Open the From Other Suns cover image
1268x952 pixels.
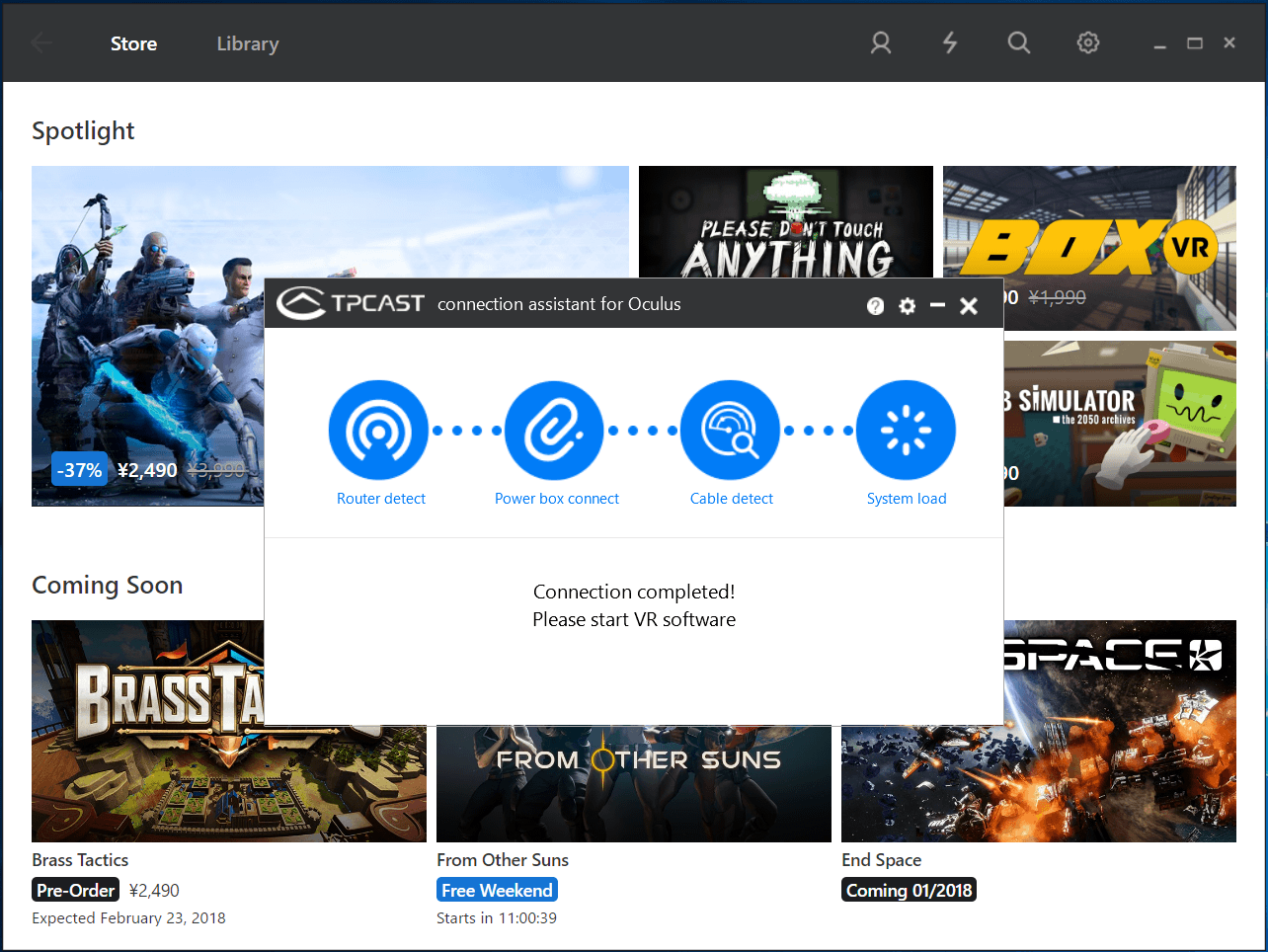(x=634, y=784)
